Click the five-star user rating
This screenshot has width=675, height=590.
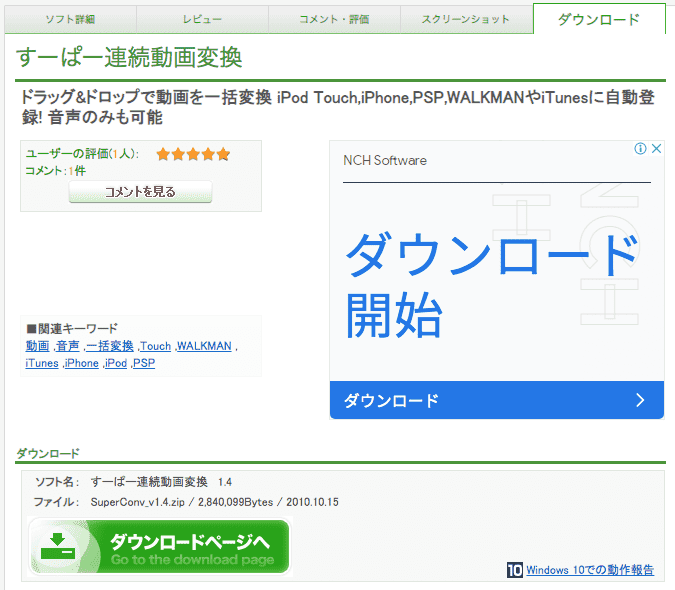[x=193, y=154]
